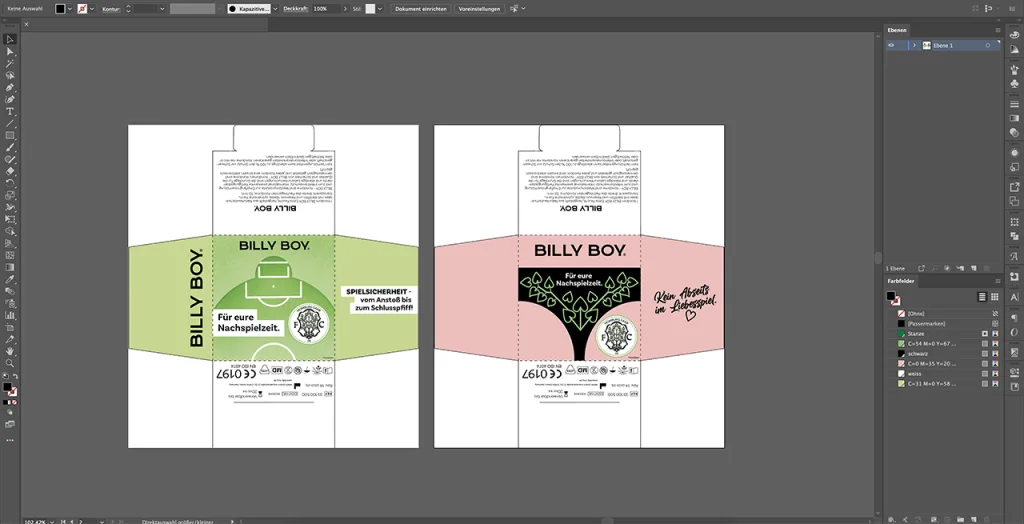Select the Ebenen panel tab
1024x524 pixels.
pos(897,30)
